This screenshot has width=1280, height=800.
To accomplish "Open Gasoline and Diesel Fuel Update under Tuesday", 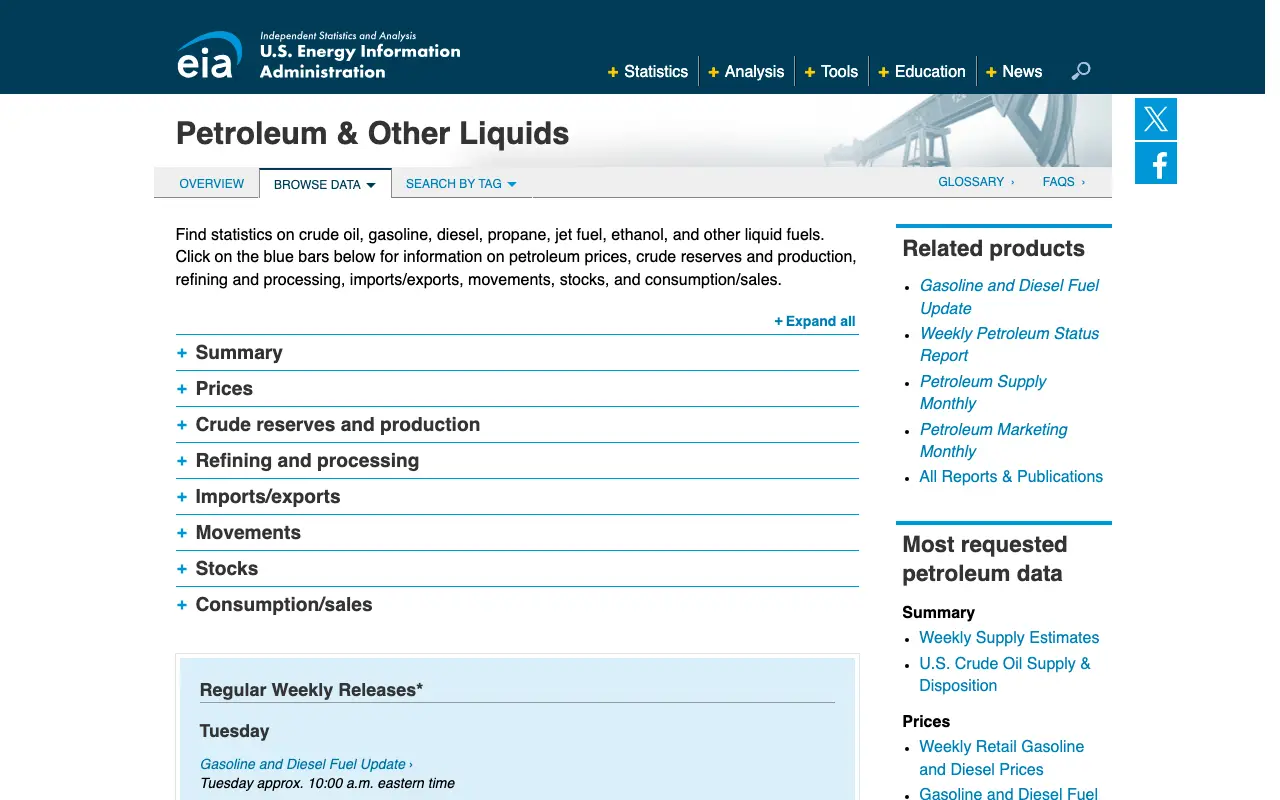I will click(306, 764).
